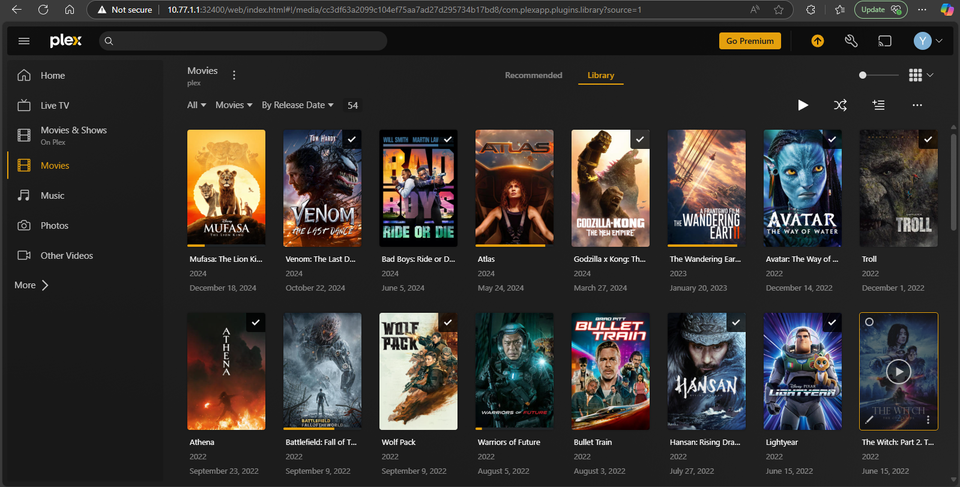Click the add to playlist icon

[879, 105]
